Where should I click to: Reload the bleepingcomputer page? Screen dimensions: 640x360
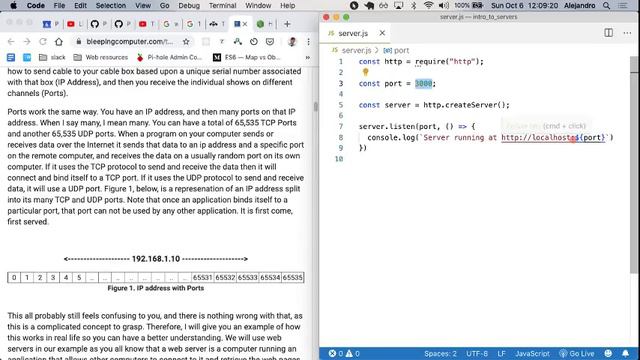(43, 41)
